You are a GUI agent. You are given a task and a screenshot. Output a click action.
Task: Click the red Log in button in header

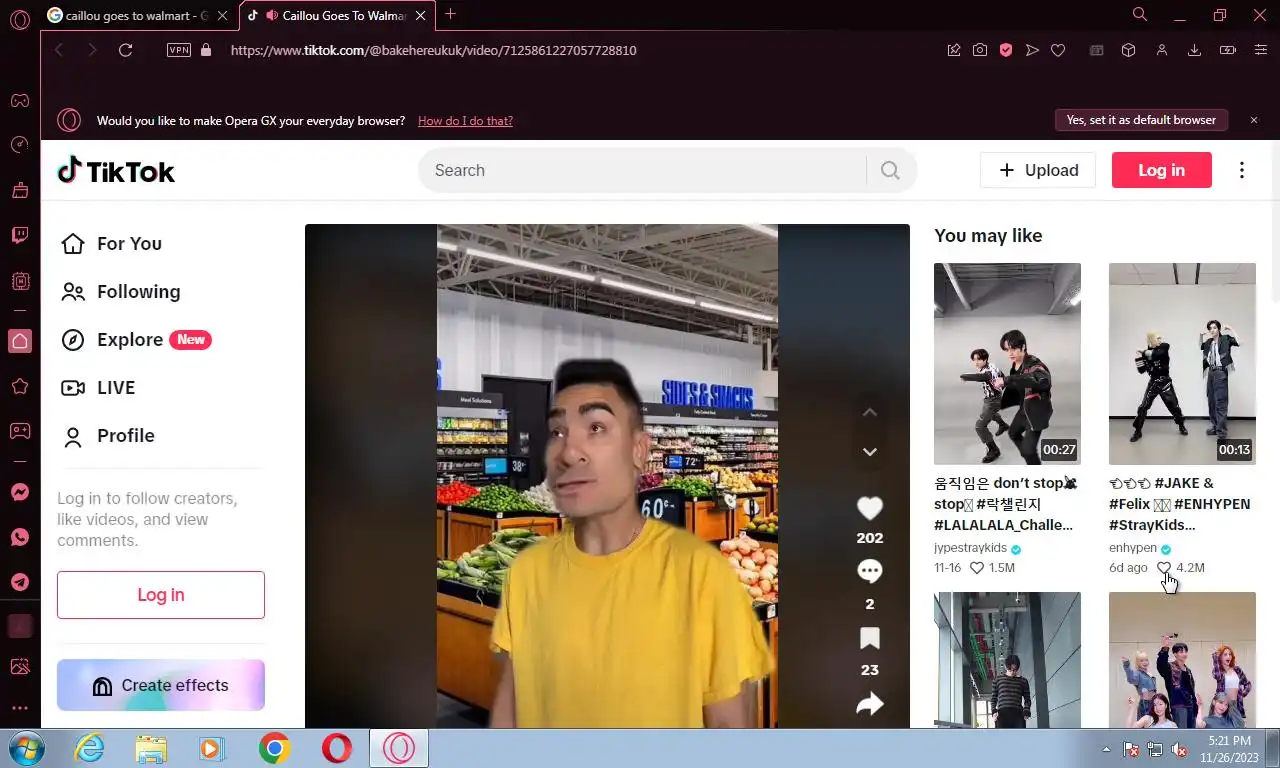[1162, 170]
